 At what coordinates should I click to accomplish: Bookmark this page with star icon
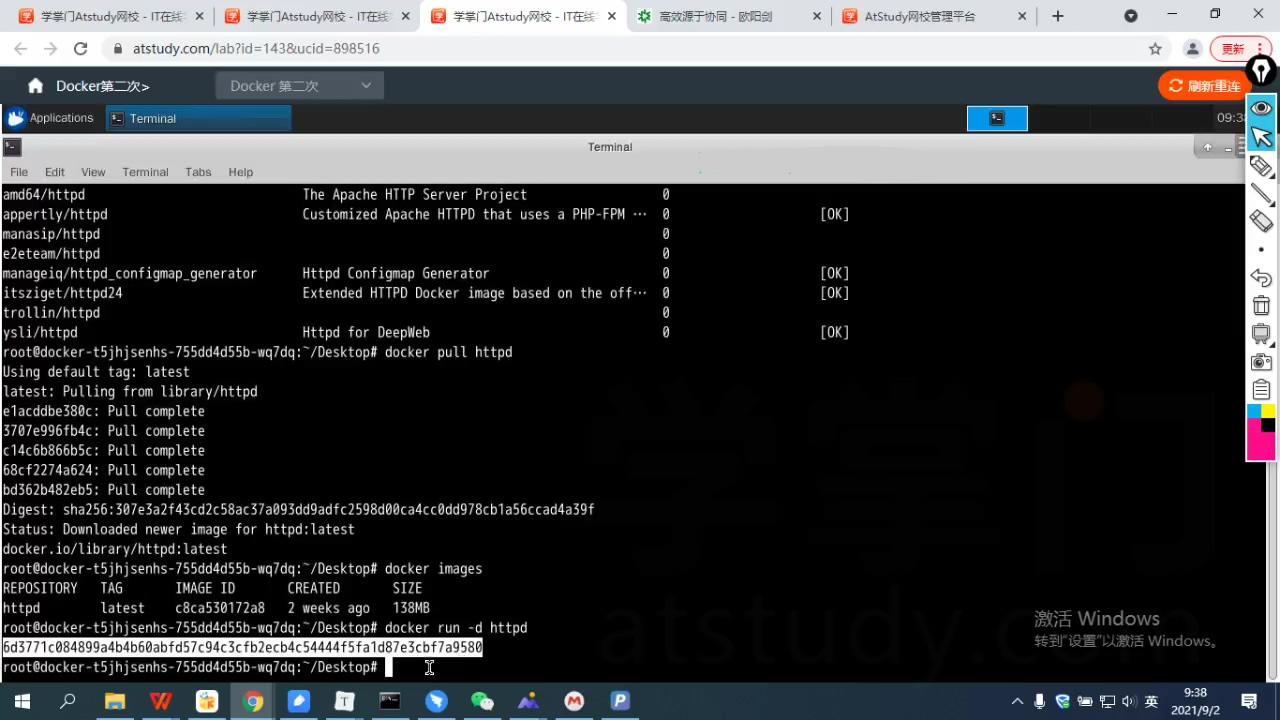click(x=1155, y=48)
